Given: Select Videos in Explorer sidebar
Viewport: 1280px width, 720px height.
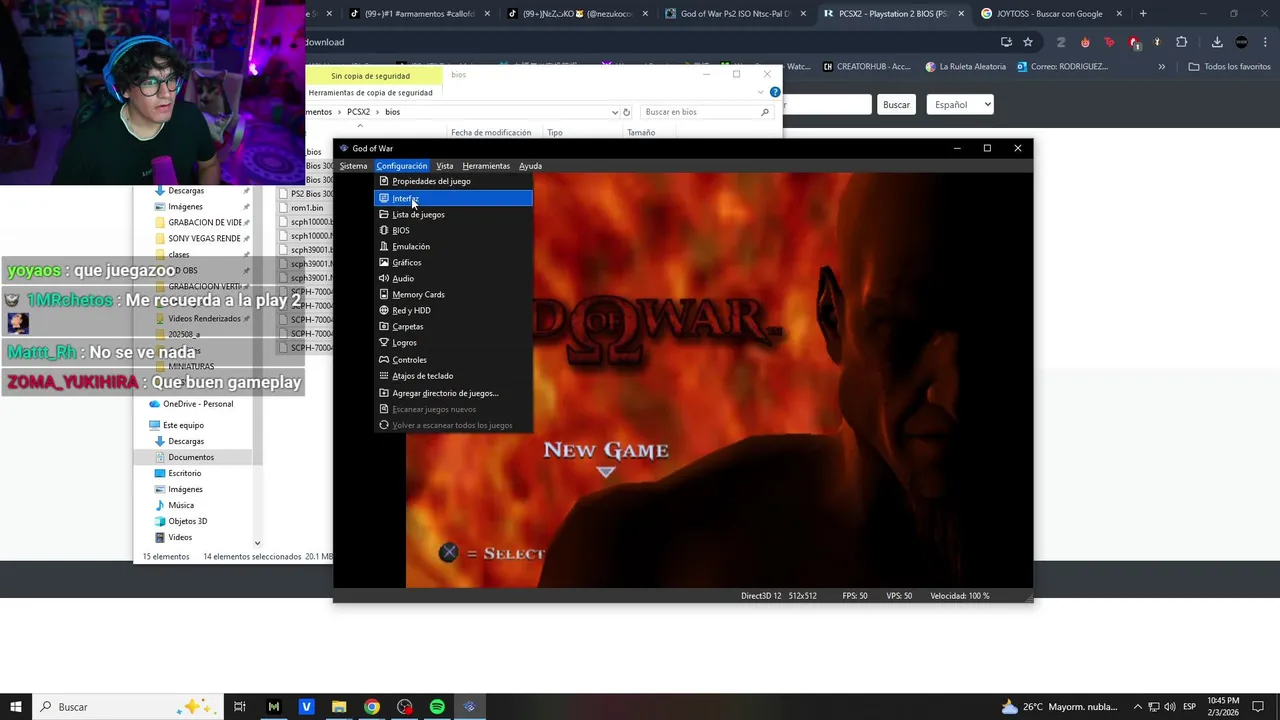Looking at the screenshot, I should [x=180, y=537].
